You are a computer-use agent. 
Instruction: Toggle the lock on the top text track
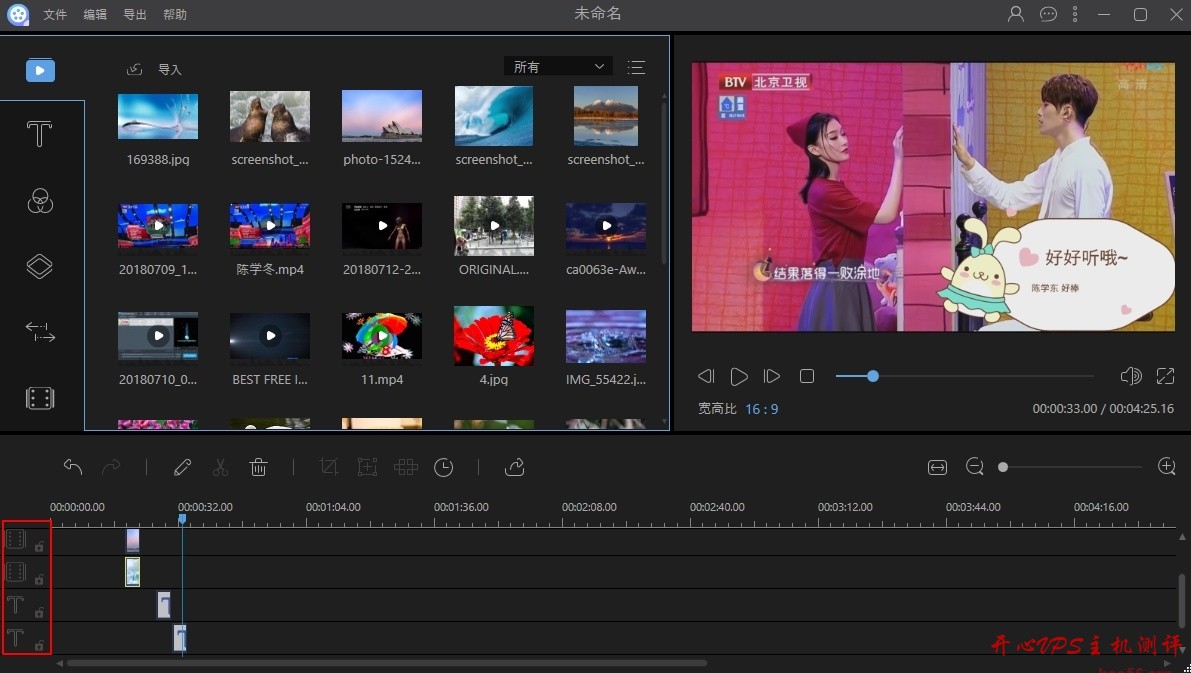(x=37, y=612)
